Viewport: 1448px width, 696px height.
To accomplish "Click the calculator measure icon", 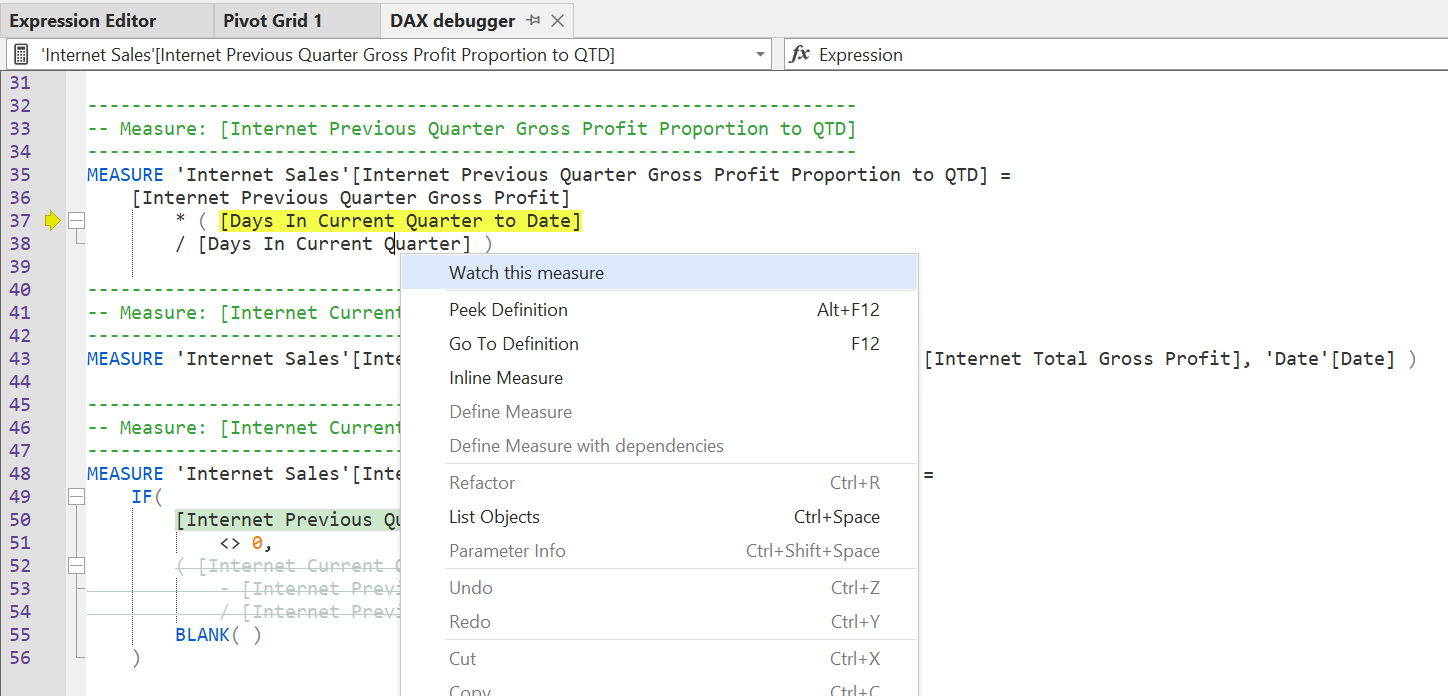I will [22, 55].
